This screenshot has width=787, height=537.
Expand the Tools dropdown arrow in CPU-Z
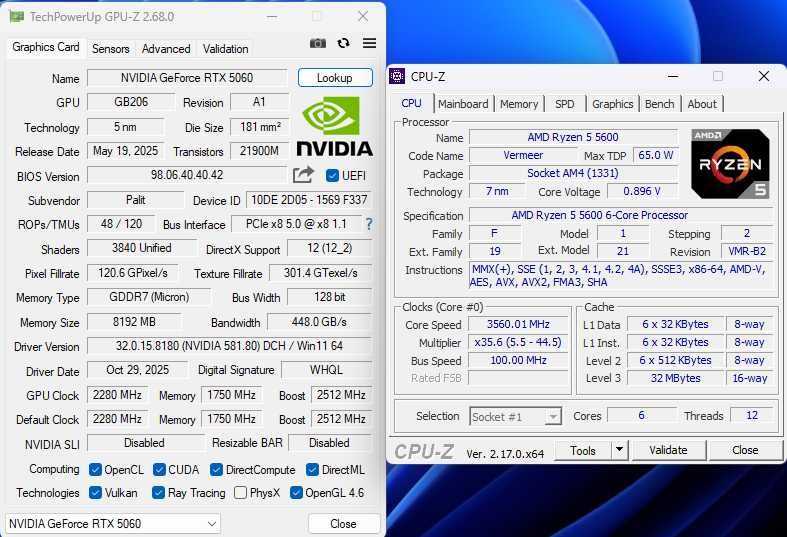click(619, 450)
